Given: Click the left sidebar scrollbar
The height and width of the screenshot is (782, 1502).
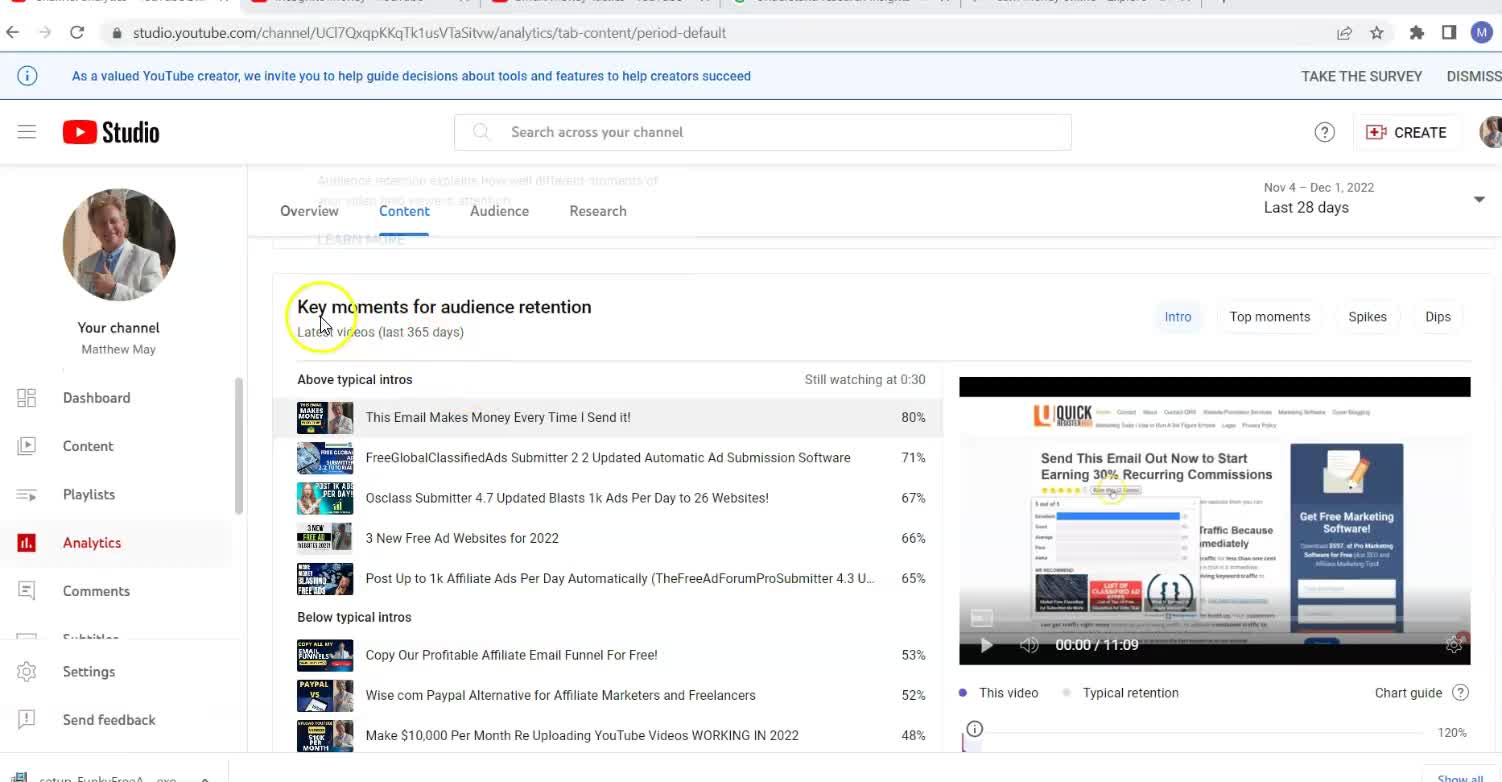Looking at the screenshot, I should 238,446.
